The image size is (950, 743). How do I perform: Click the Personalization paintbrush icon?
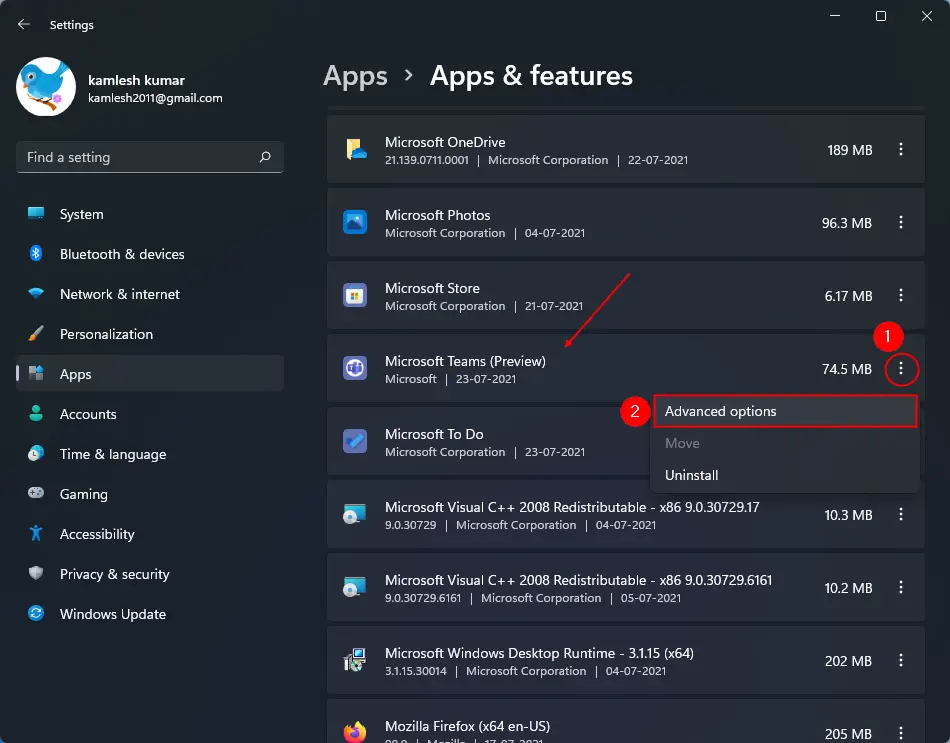pyautogui.click(x=36, y=333)
